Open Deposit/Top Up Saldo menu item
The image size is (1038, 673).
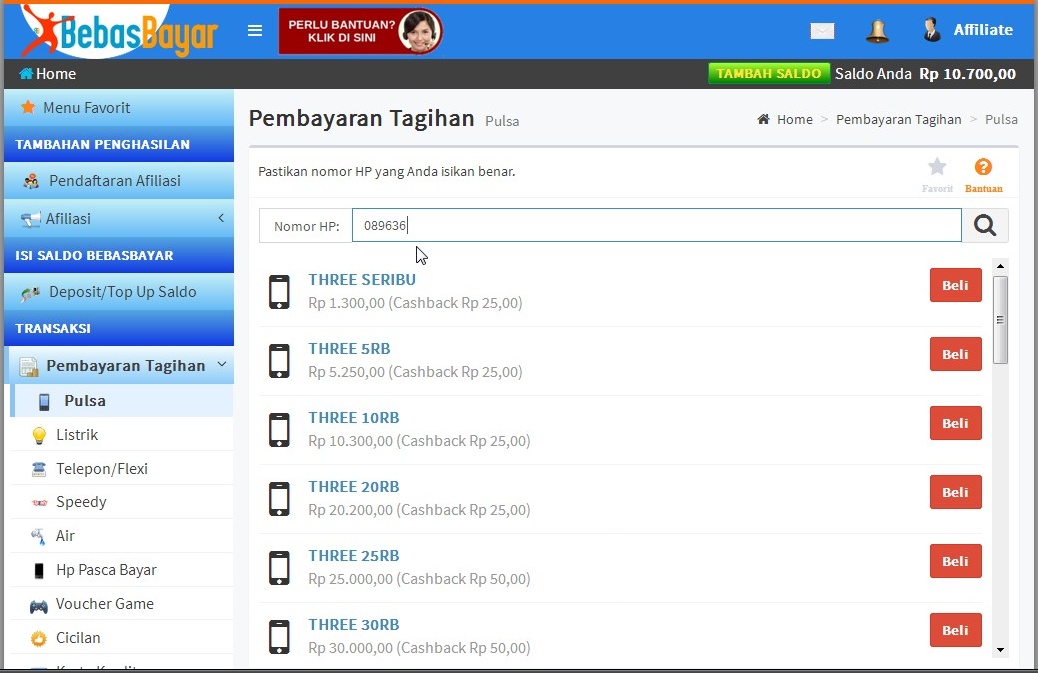[x=119, y=292]
